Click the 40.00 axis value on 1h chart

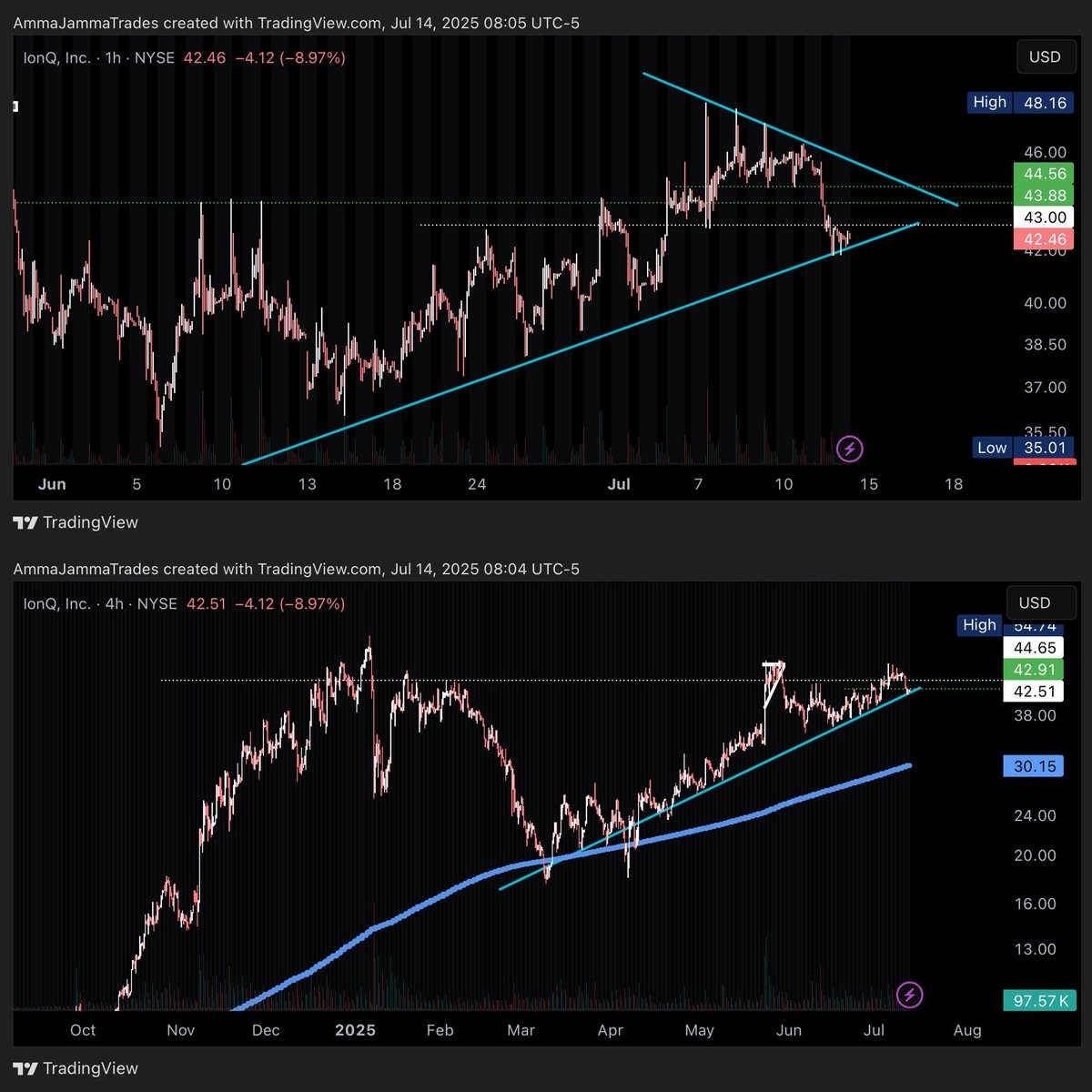[x=1045, y=303]
